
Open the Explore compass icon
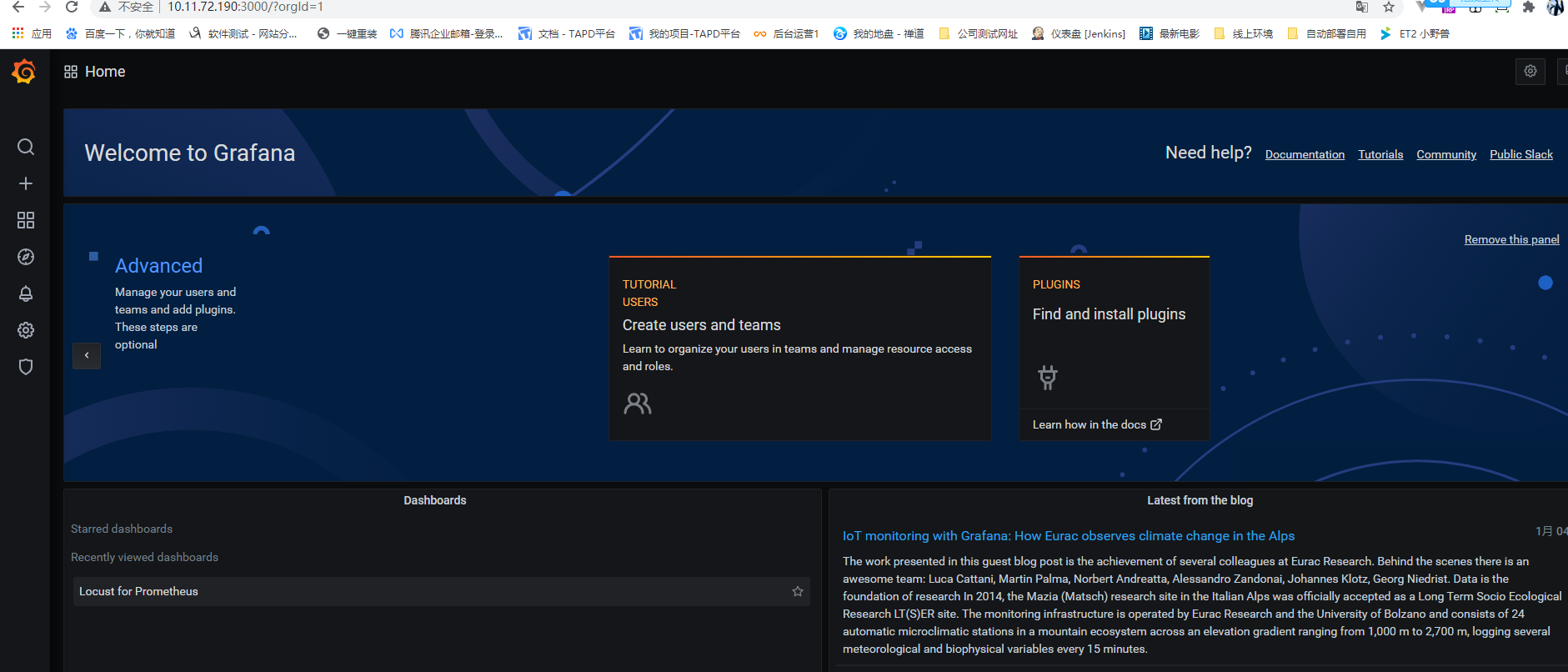[26, 257]
